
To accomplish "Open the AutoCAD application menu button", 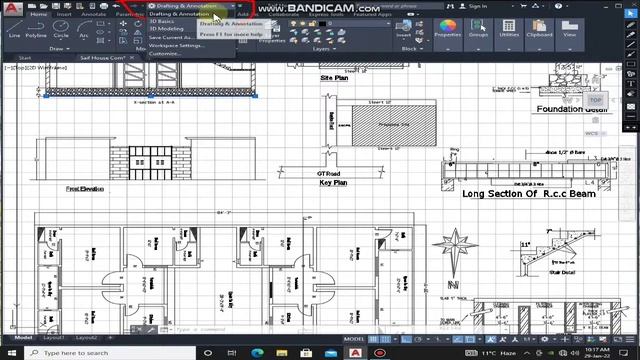I will pyautogui.click(x=13, y=9).
